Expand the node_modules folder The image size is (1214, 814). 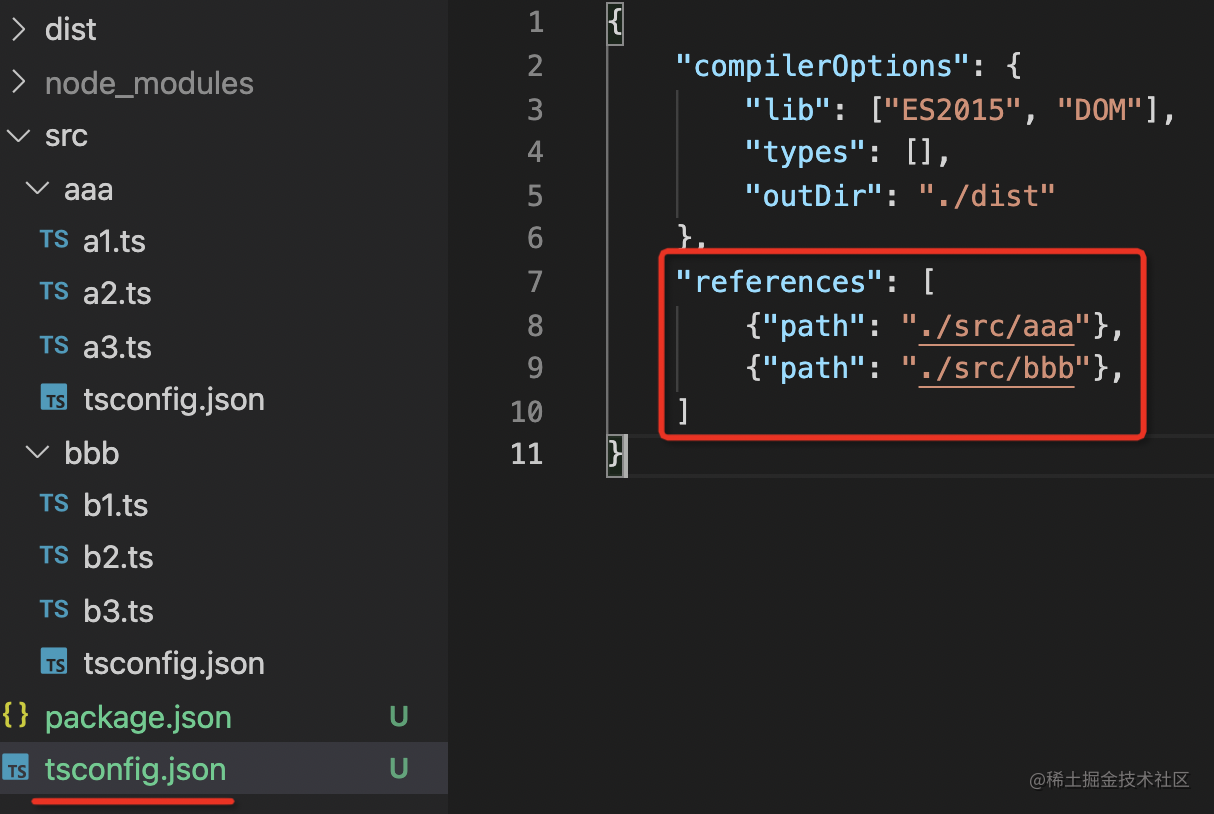point(18,83)
